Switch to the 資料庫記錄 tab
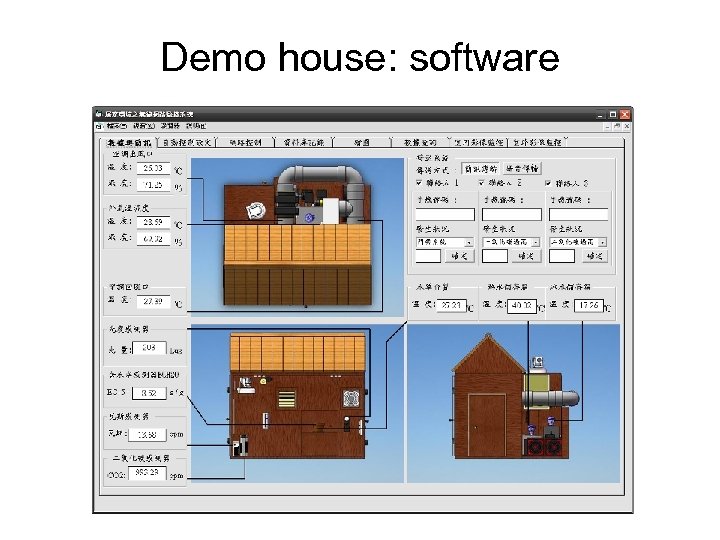This screenshot has width=720, height=540. [x=304, y=142]
